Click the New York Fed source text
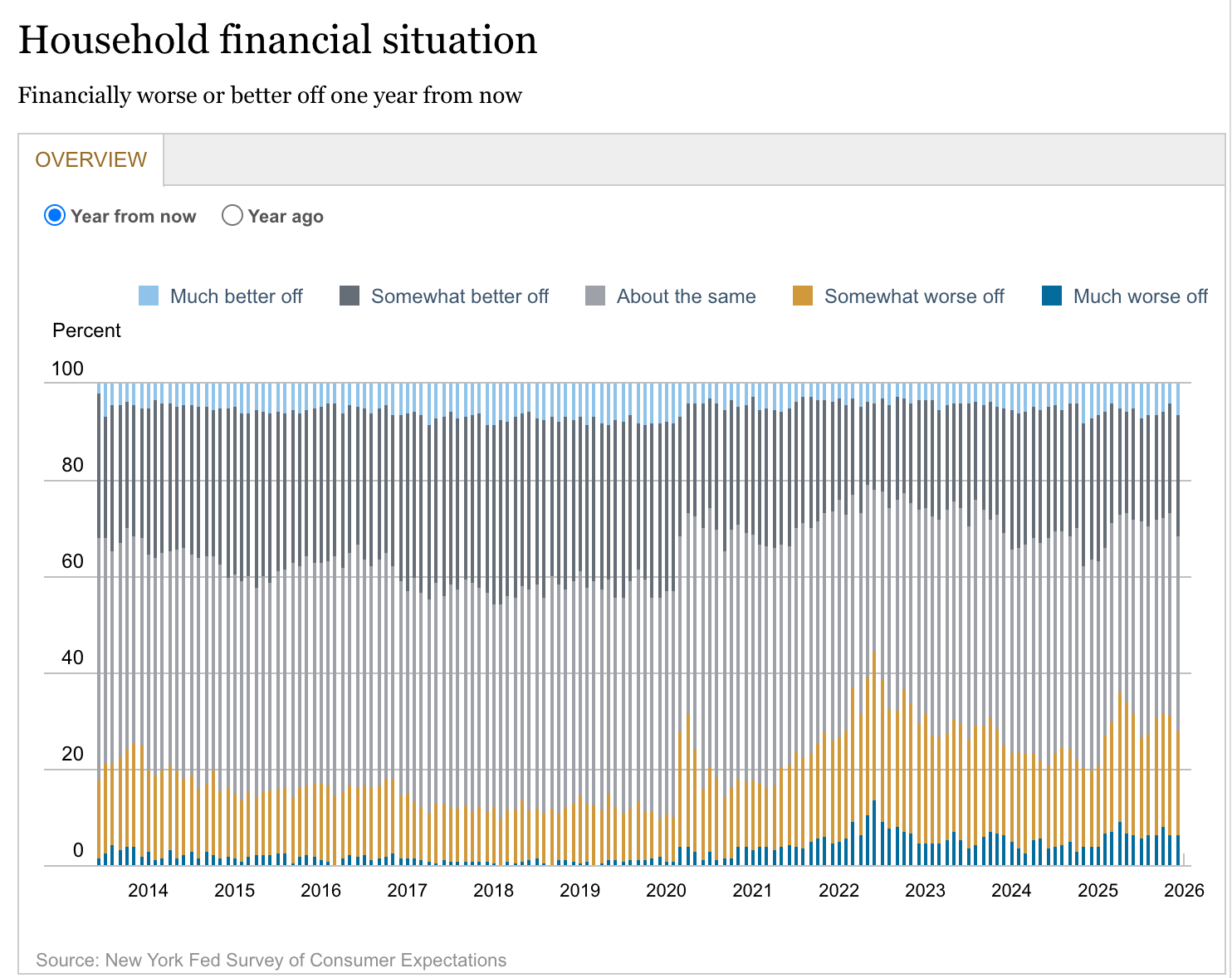Screen dimensions: 1232x978 271,960
